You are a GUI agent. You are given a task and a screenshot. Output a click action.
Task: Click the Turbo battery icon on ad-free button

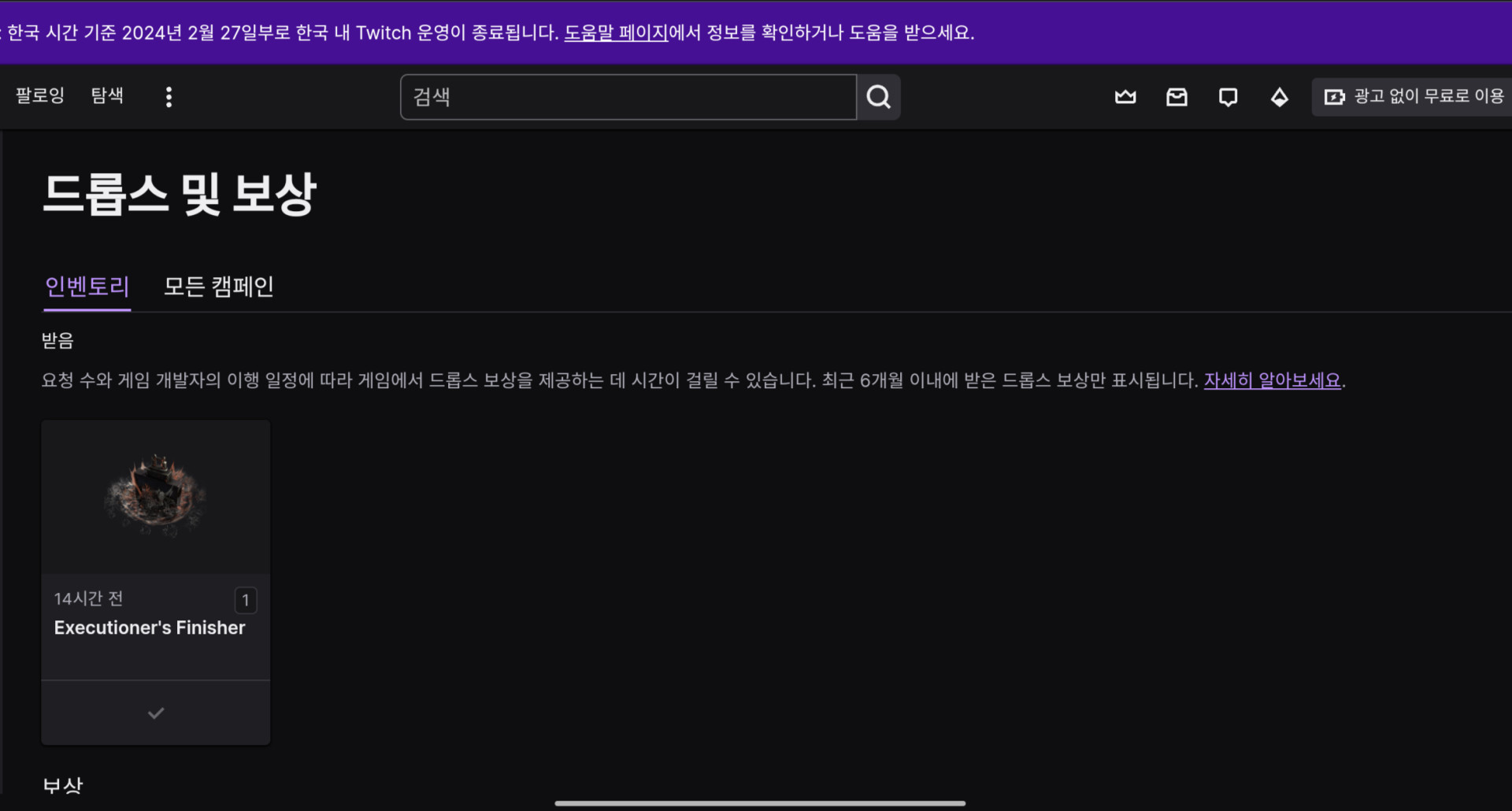click(x=1336, y=96)
